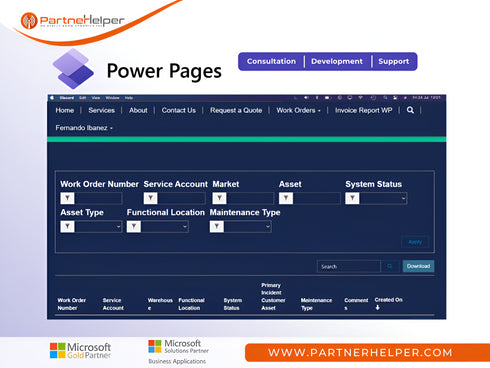
Task: Open the Maintenance Type dropdown
Action: click(x=248, y=227)
